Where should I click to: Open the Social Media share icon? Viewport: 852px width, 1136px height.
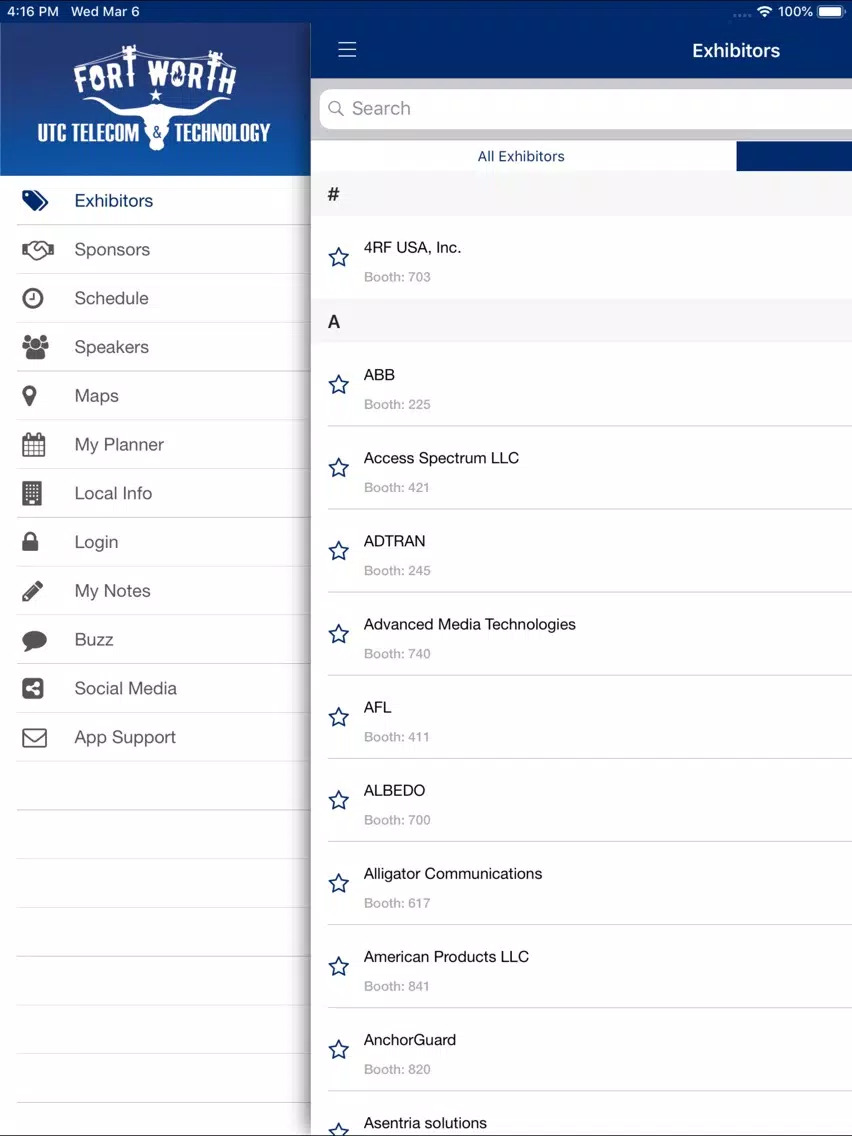click(33, 688)
